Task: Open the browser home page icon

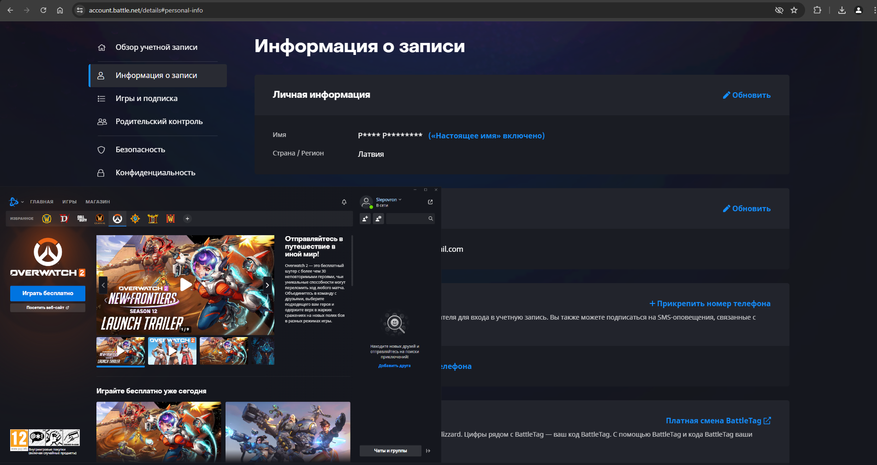Action: coord(60,10)
